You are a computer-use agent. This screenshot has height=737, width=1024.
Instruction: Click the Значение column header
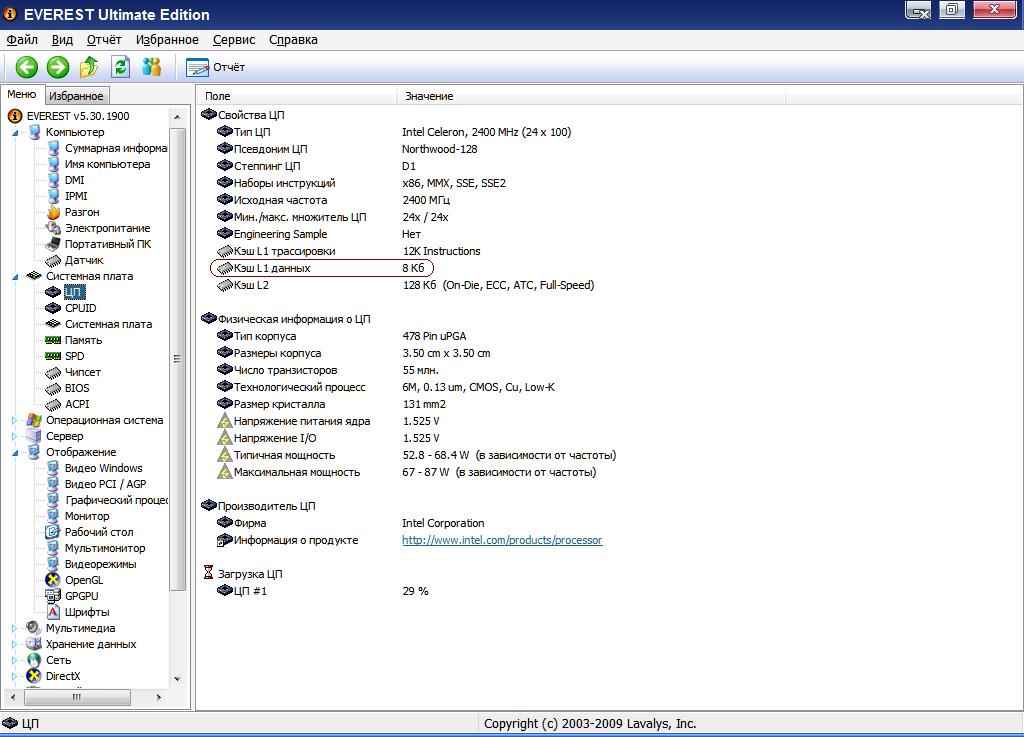[591, 96]
